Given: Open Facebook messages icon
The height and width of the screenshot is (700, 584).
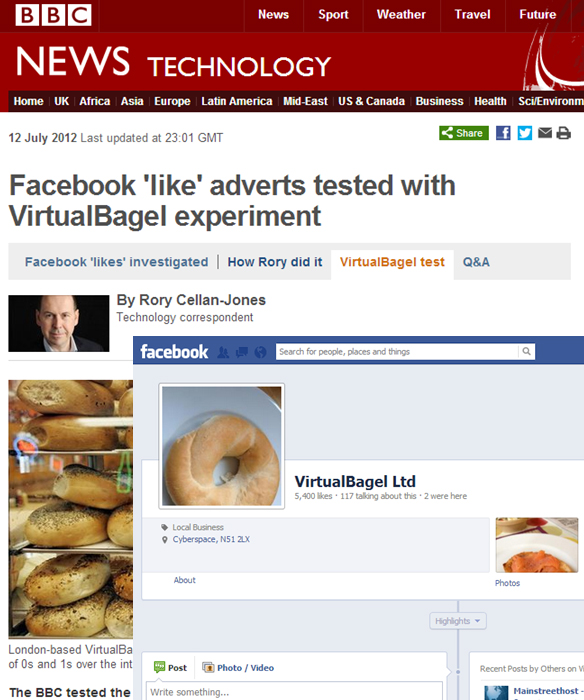Looking at the screenshot, I should [x=242, y=352].
